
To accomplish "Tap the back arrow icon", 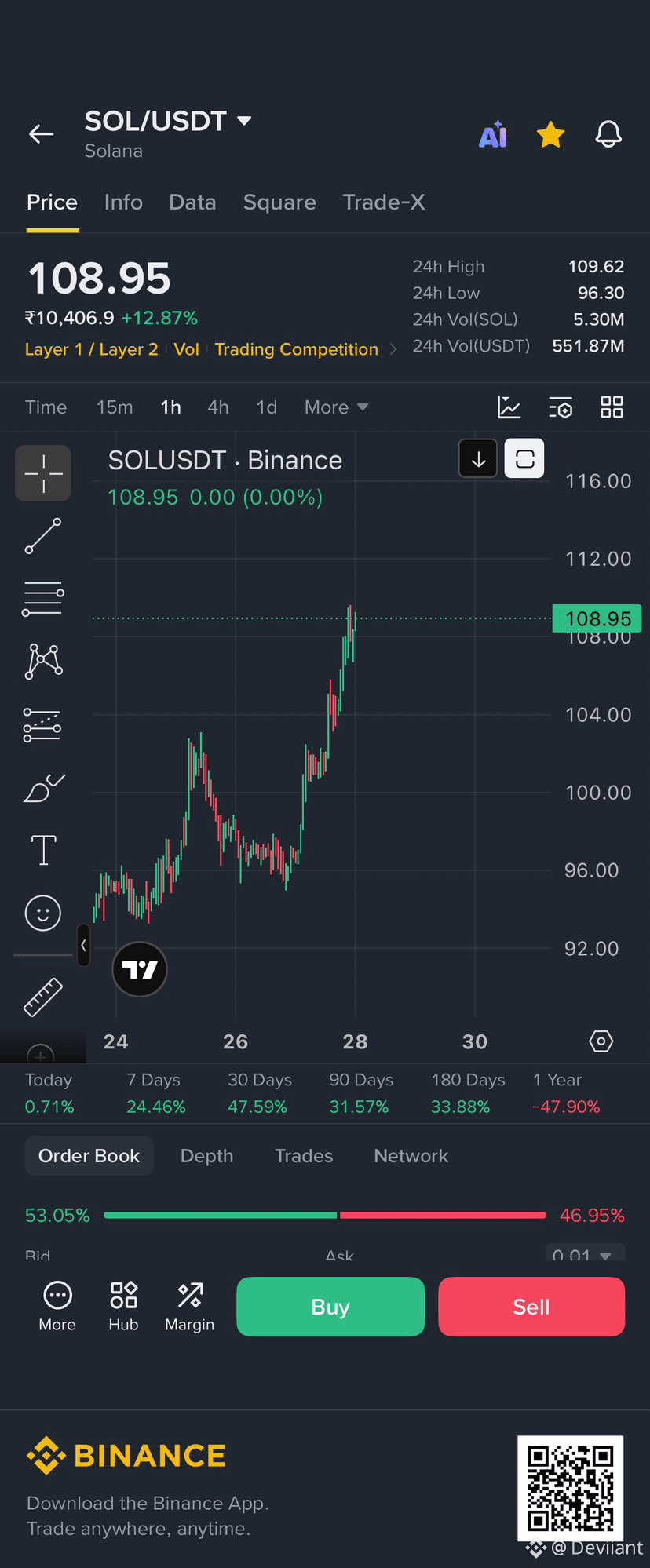I will [x=42, y=134].
